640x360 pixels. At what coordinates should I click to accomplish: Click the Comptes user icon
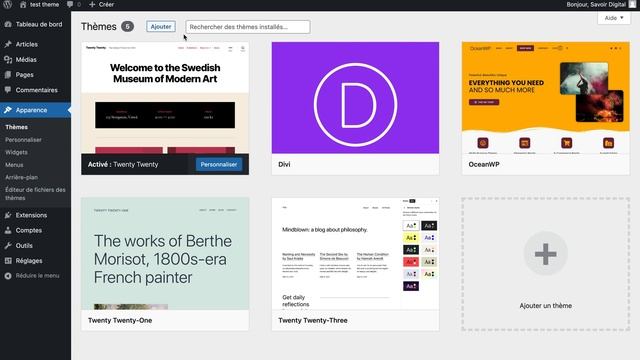click(8, 230)
